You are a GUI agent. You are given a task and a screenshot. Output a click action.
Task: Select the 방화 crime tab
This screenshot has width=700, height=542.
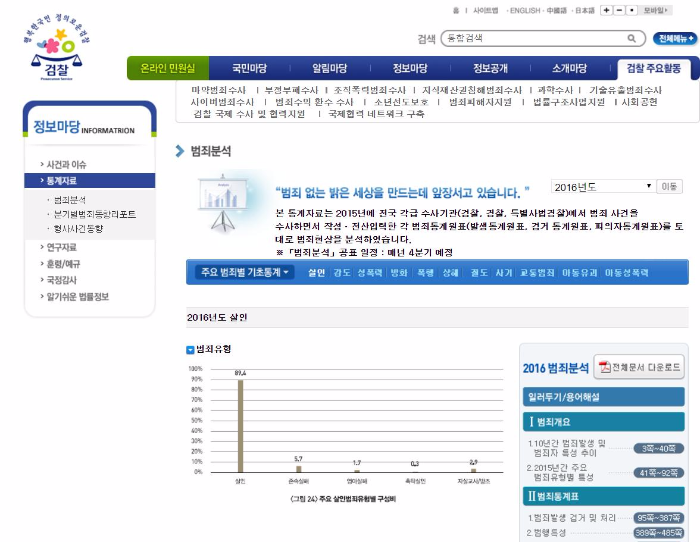(399, 272)
